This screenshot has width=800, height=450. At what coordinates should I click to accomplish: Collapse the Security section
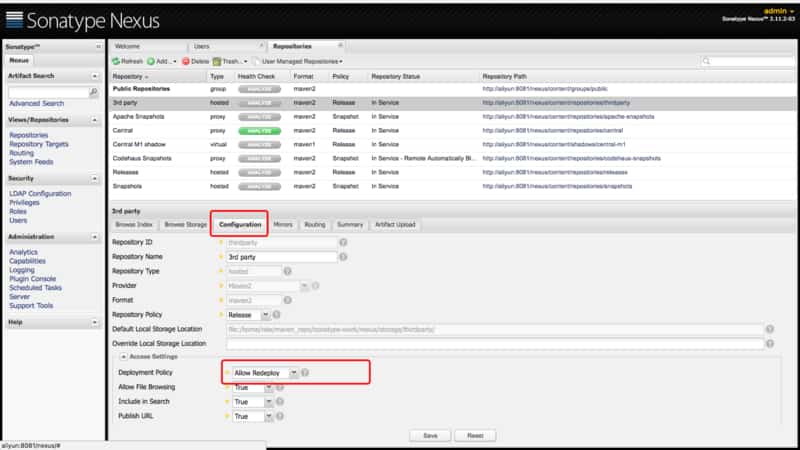[94, 179]
